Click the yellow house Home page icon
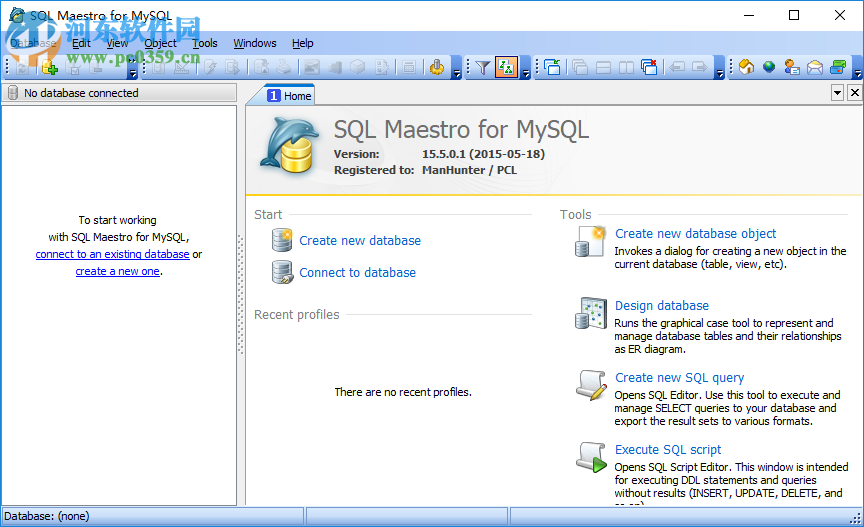Viewport: 864px width, 527px height. (746, 67)
